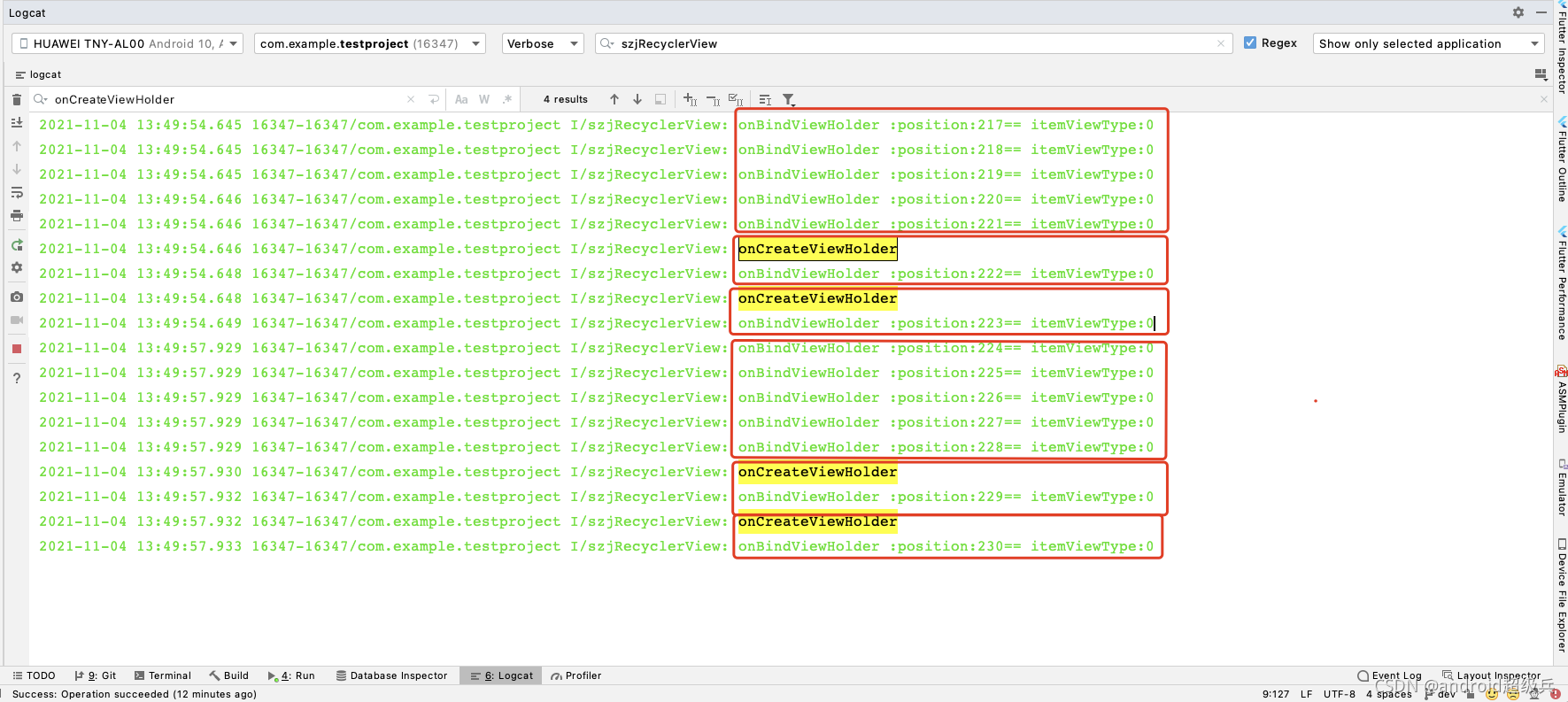Toggle regex (.*) option in find bar

(x=507, y=99)
